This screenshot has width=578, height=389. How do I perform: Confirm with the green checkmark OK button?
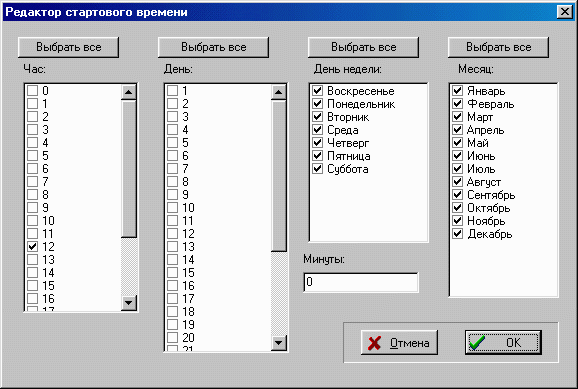click(503, 343)
